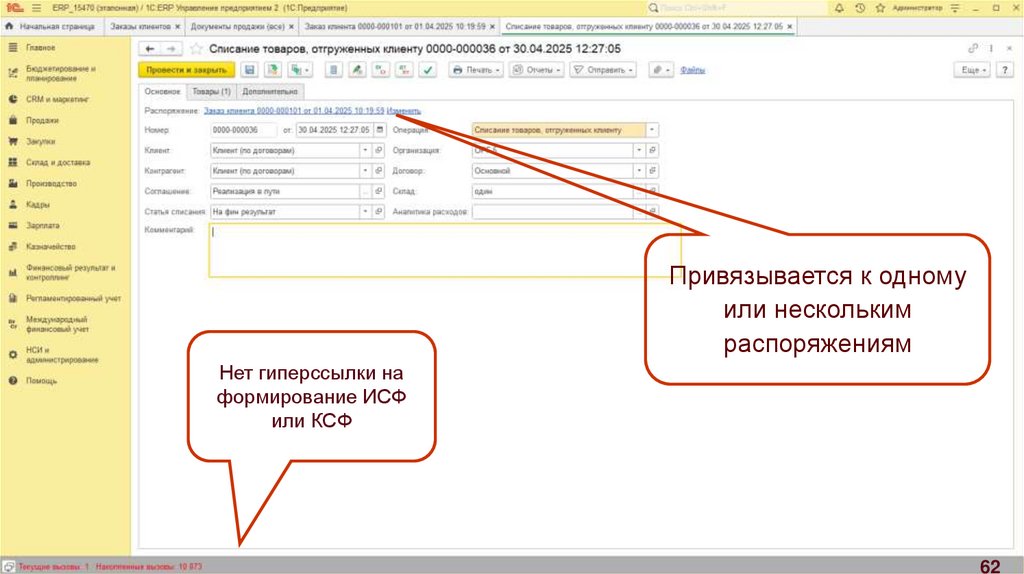Open the Помощь sidebar section
Viewport: 1024px width, 574px height.
41,381
